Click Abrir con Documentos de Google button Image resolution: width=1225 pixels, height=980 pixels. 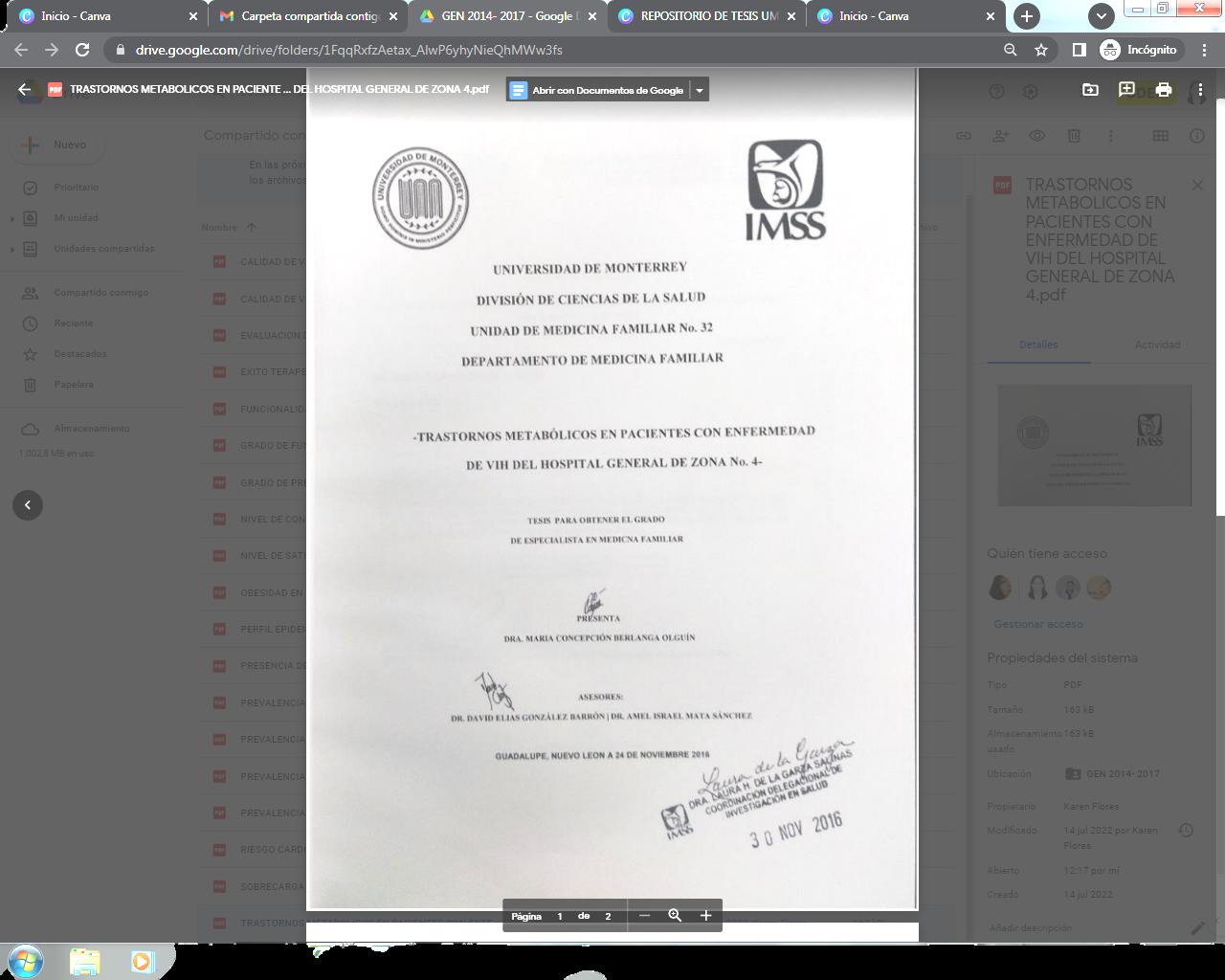(598, 90)
